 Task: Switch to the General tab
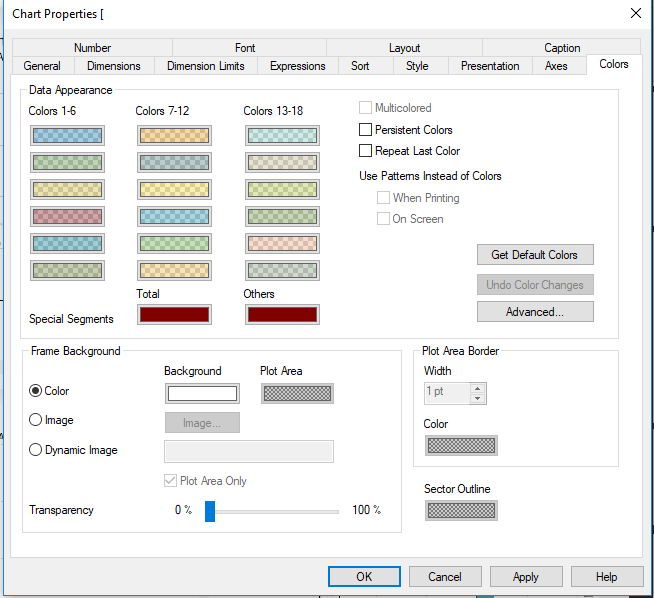tap(42, 66)
